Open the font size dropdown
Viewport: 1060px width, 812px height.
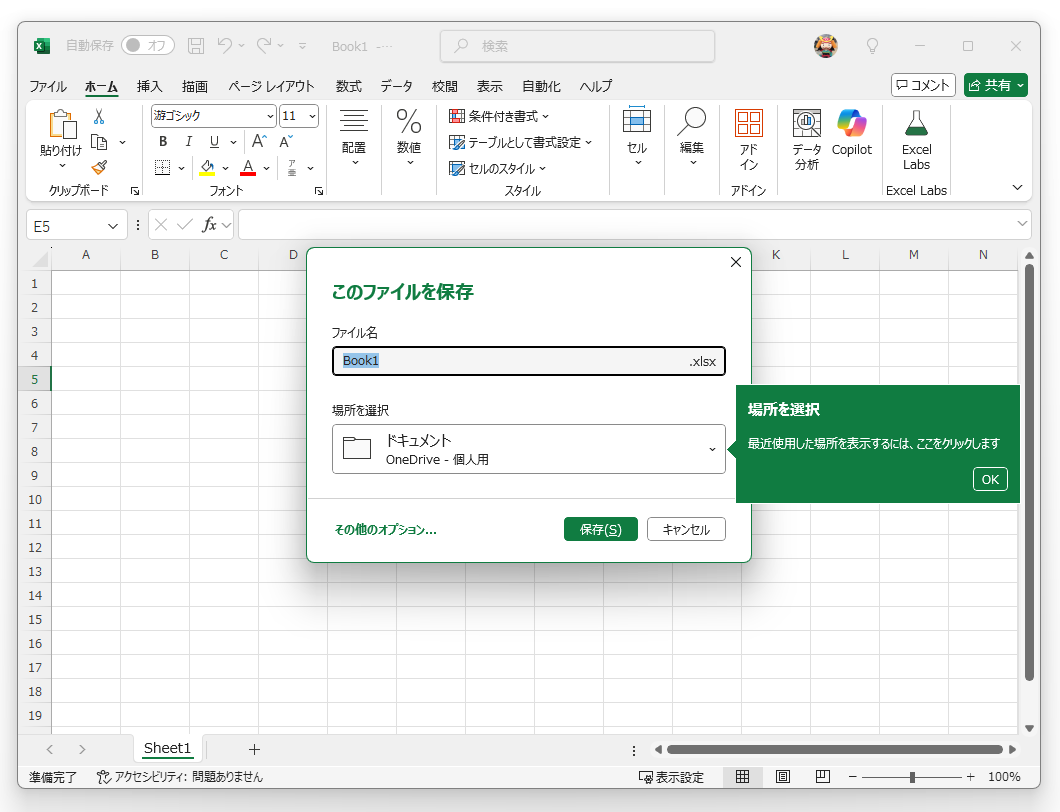pos(310,116)
